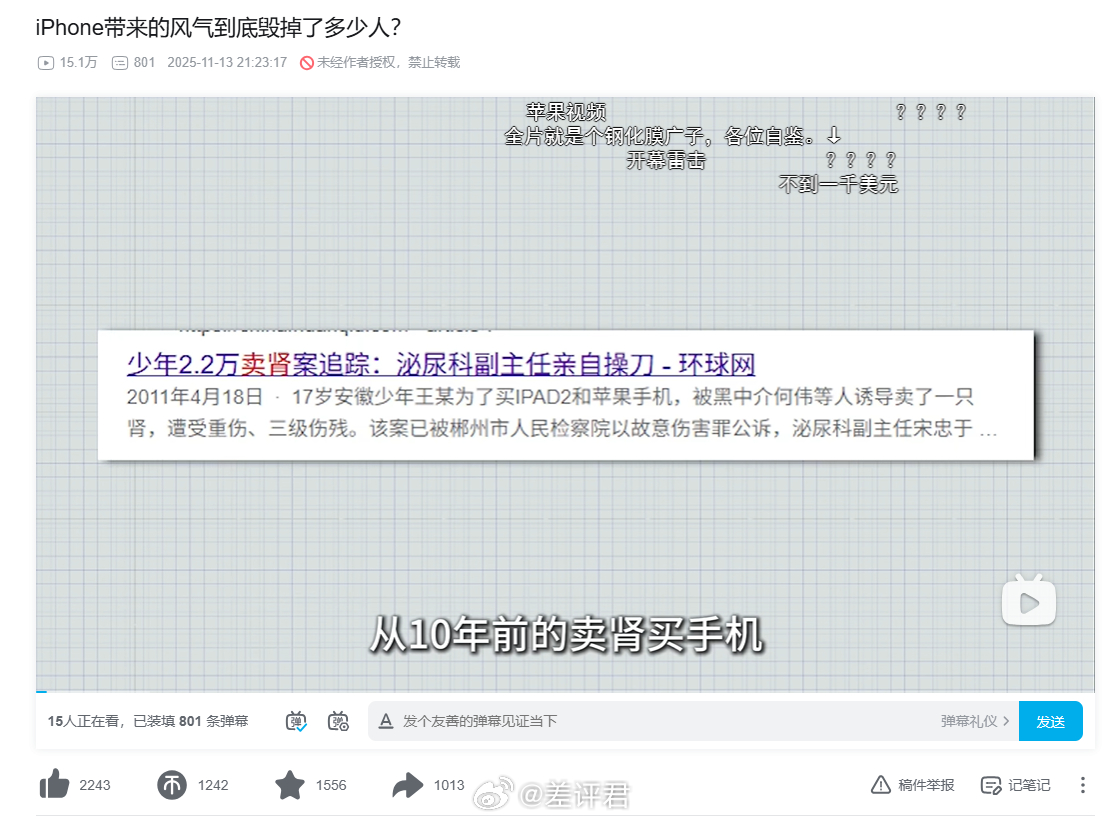The width and height of the screenshot is (1106, 821).
Task: Open the three-dot more options menu
Action: coord(1083,785)
